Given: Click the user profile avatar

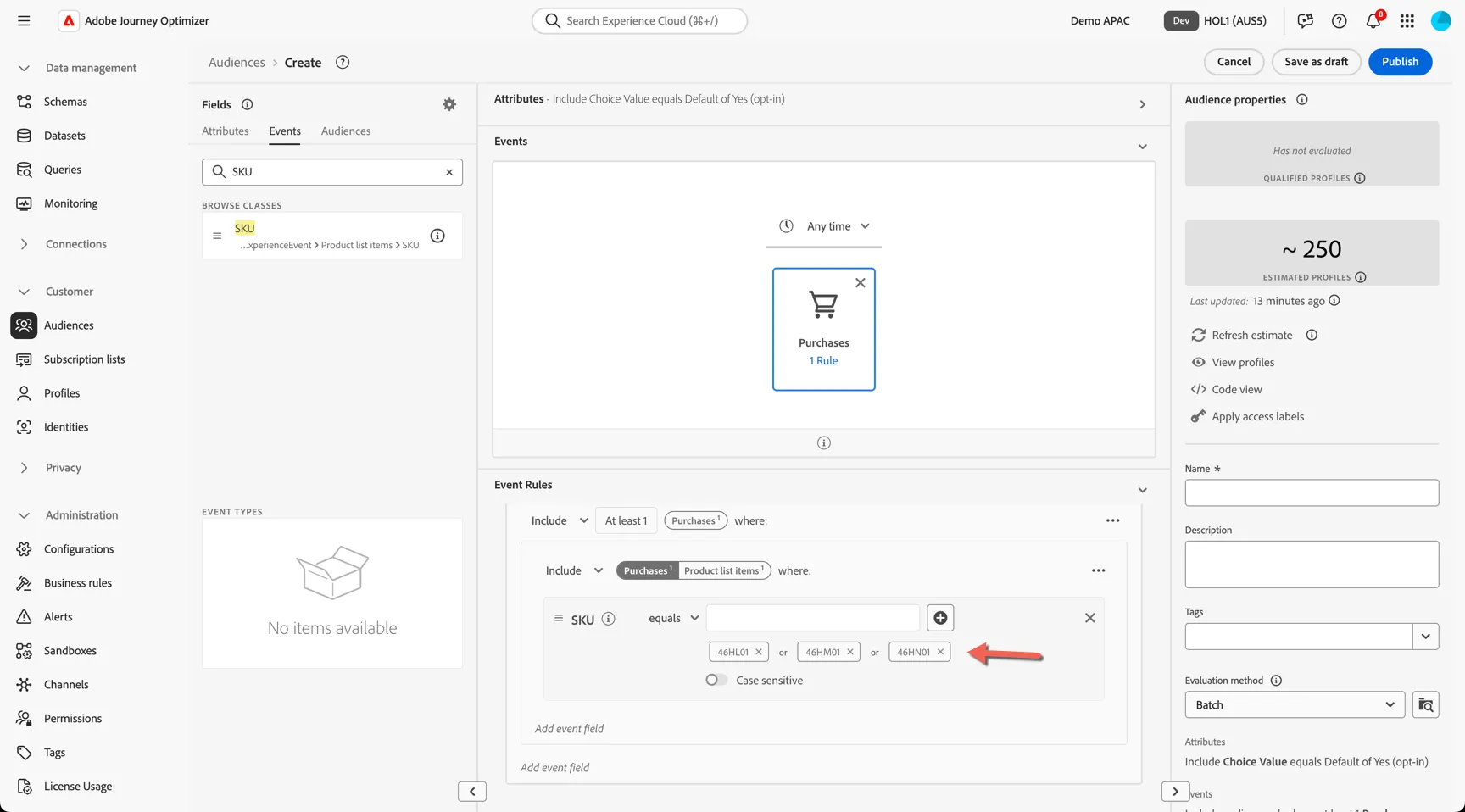Looking at the screenshot, I should coord(1441,21).
